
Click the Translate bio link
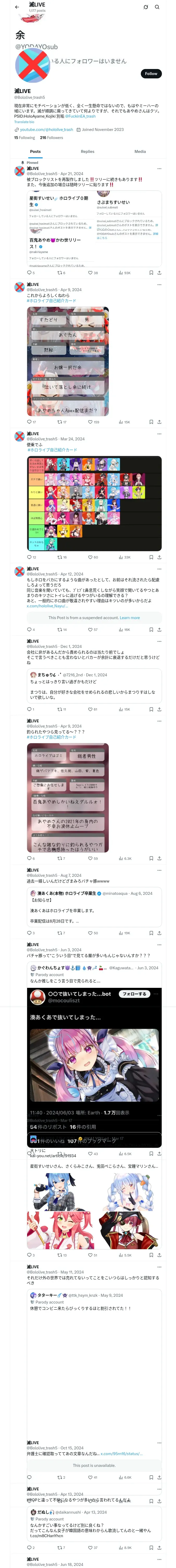24,122
